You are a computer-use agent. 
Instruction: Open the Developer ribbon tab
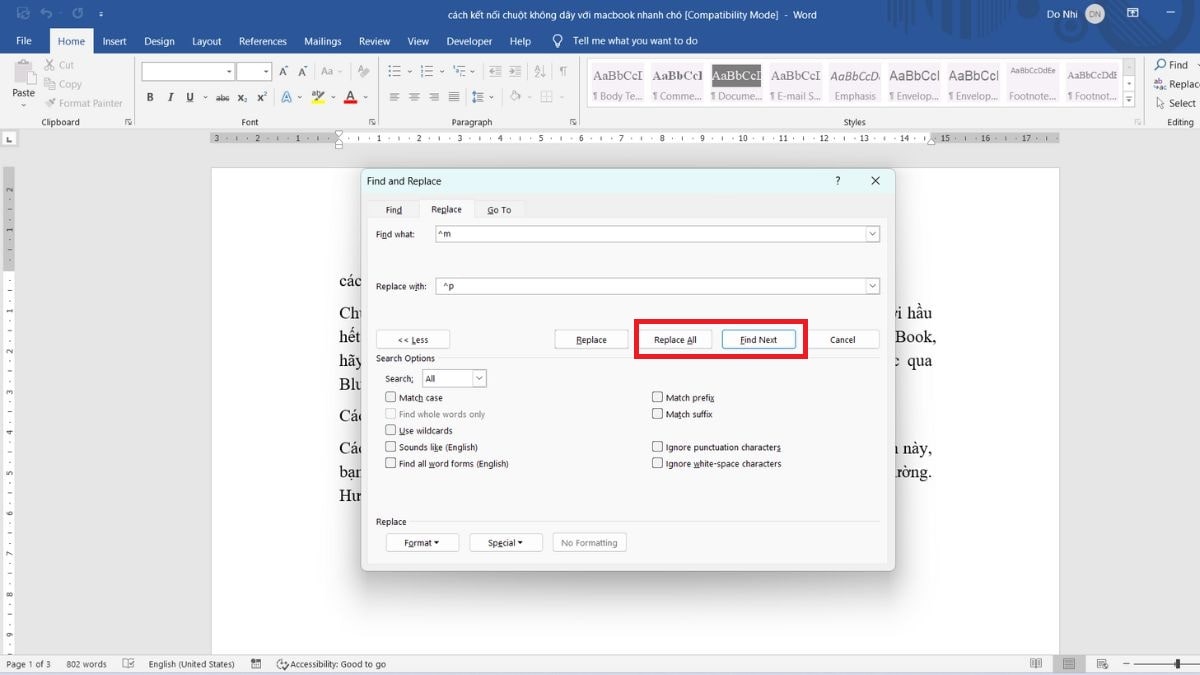pos(469,41)
